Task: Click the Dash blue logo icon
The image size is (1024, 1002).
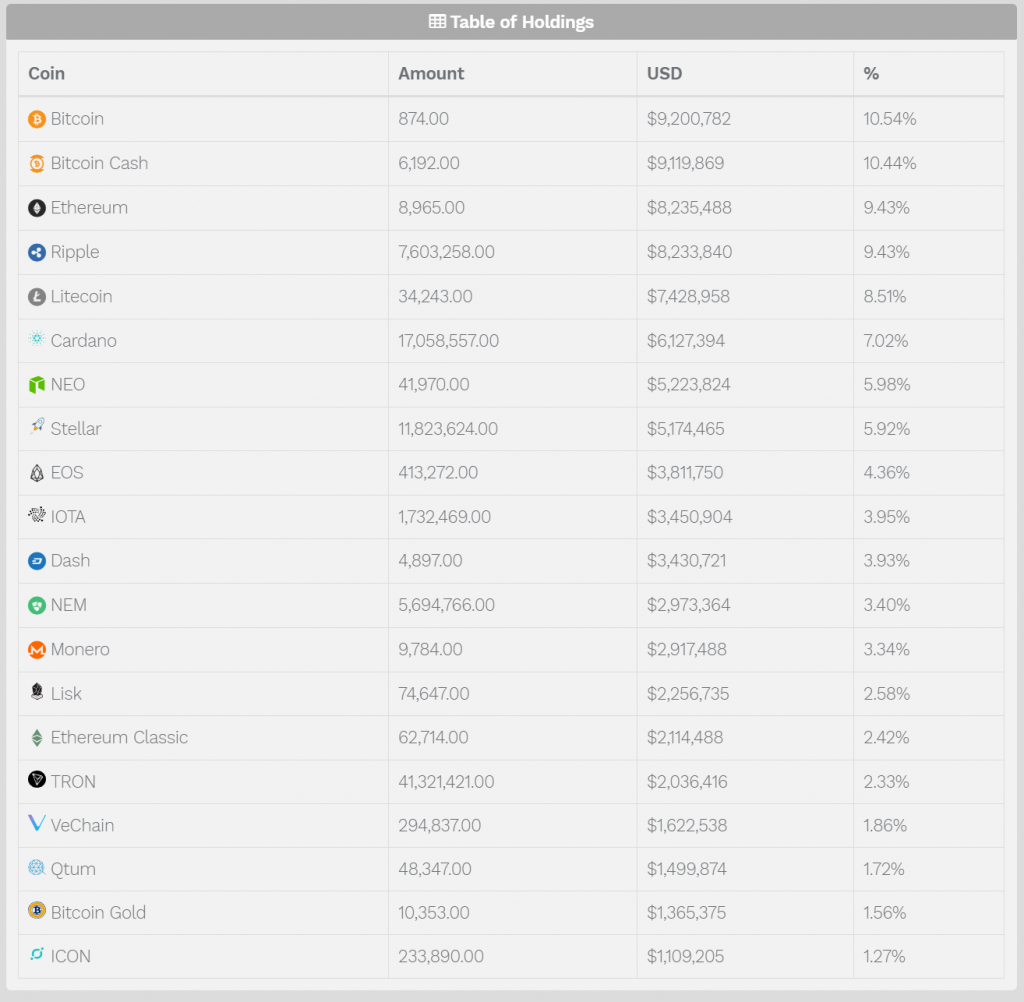Action: [37, 561]
